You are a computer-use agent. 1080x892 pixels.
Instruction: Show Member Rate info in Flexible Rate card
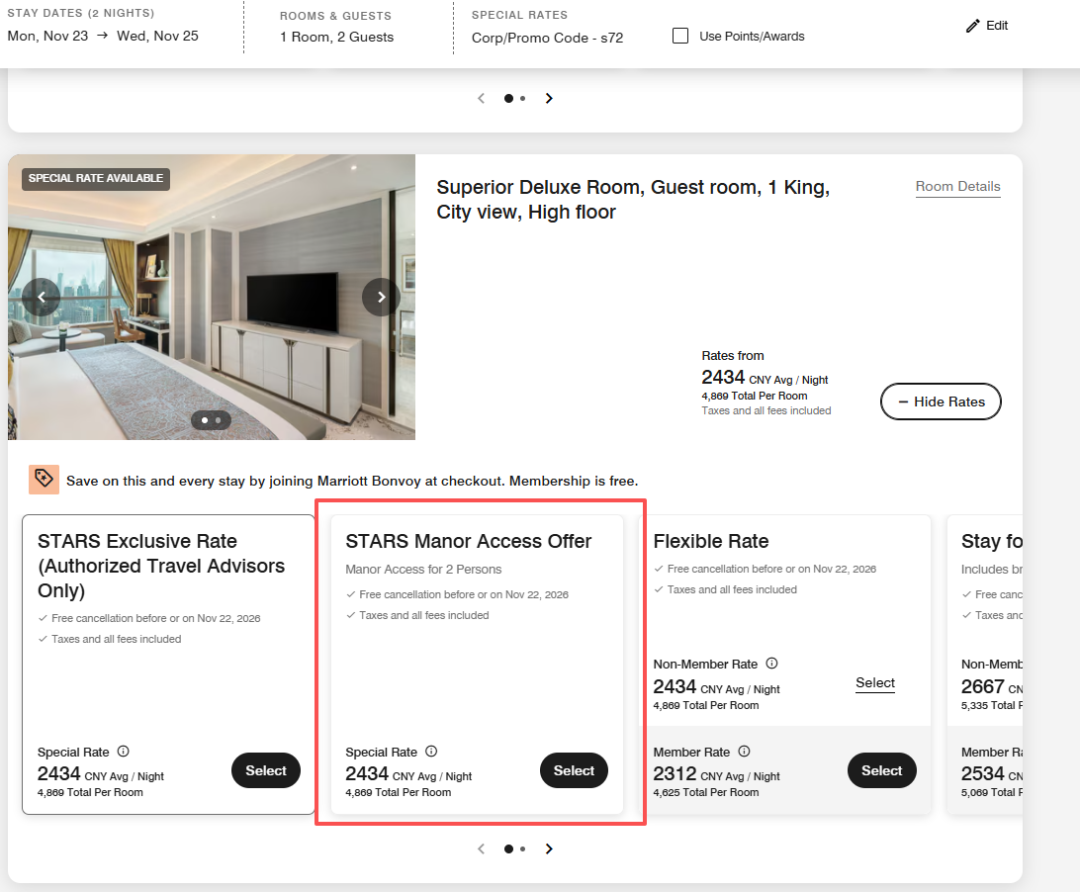[744, 751]
